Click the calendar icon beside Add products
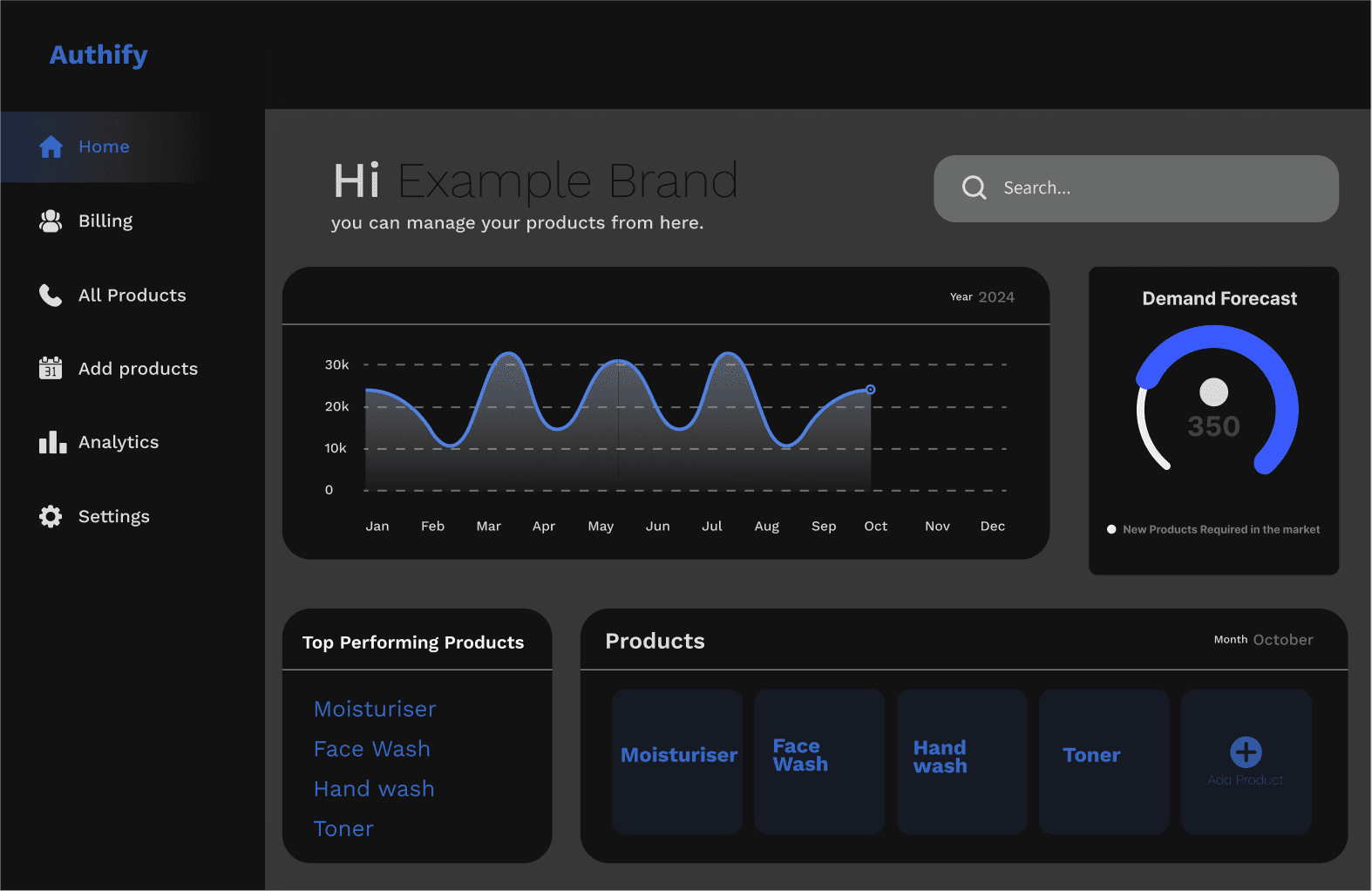This screenshot has height=891, width=1372. click(51, 369)
